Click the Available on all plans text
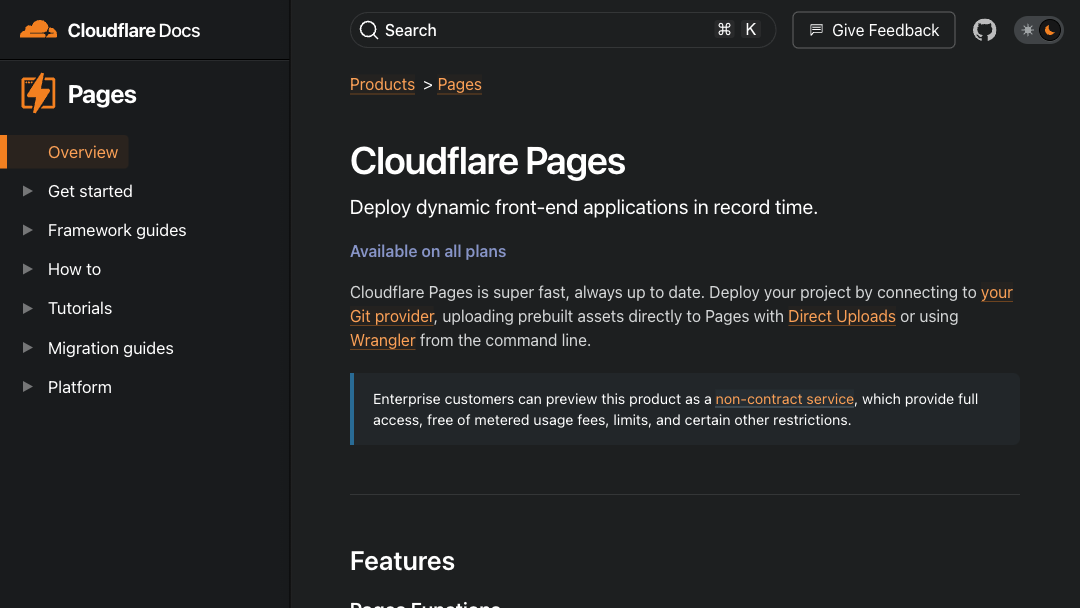 (428, 251)
